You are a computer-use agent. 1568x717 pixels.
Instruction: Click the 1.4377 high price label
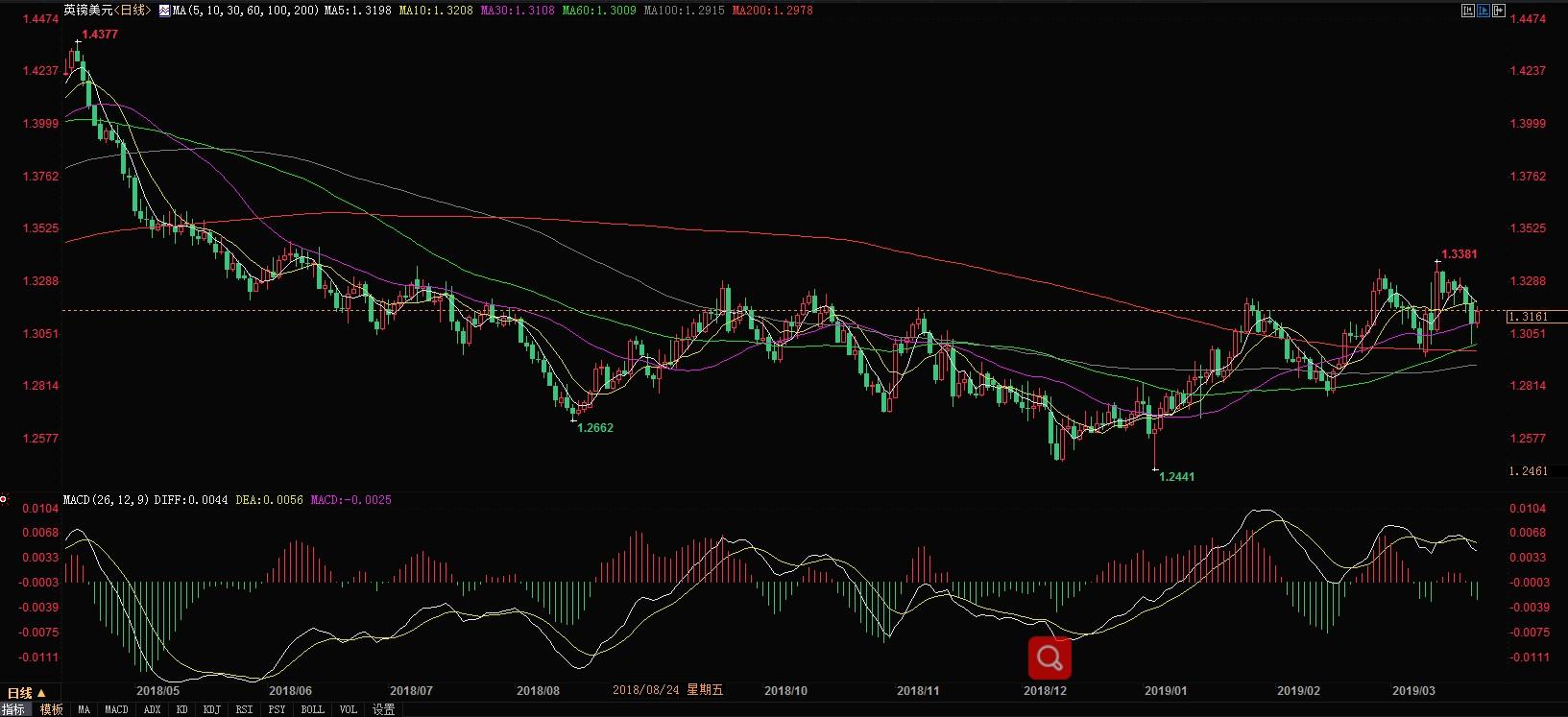point(100,35)
